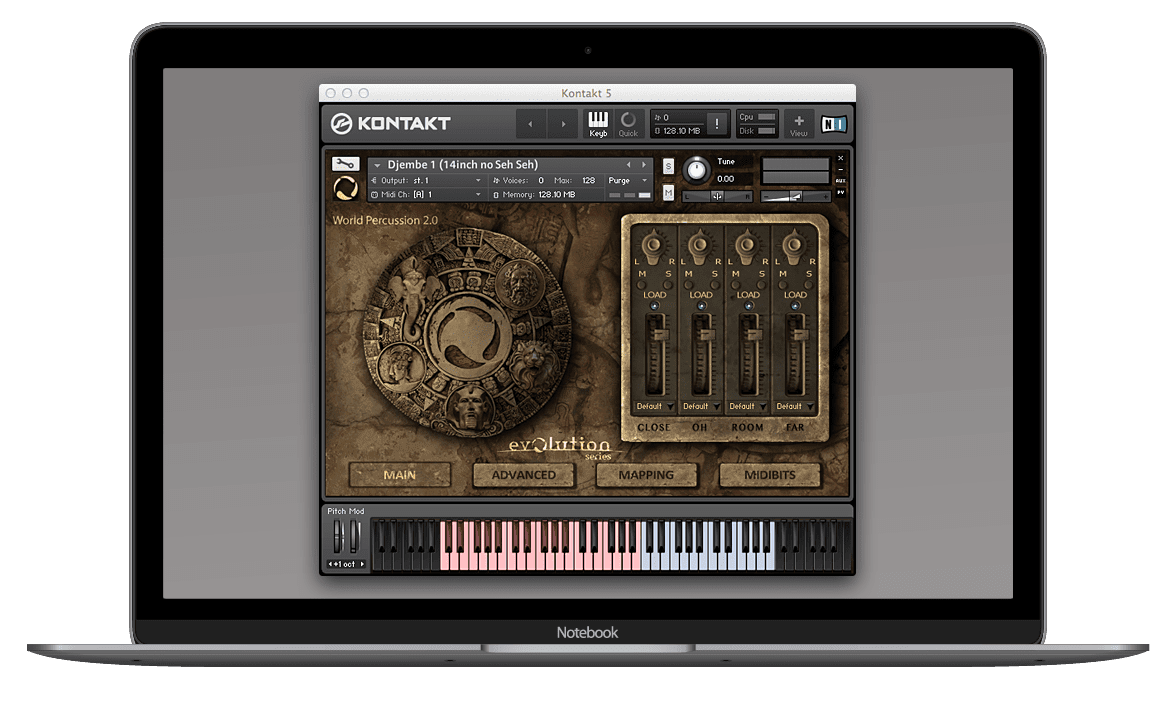1176x714 pixels.
Task: Open the Default dropdown under CLOSE channel
Action: [x=654, y=406]
